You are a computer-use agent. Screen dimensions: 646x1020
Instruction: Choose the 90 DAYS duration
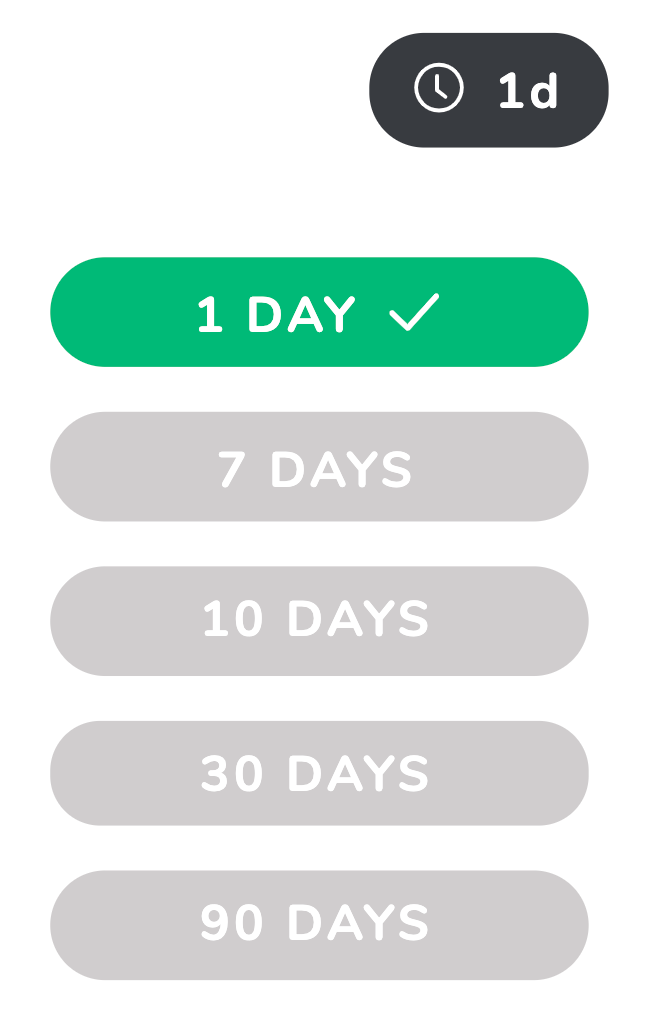coord(319,925)
